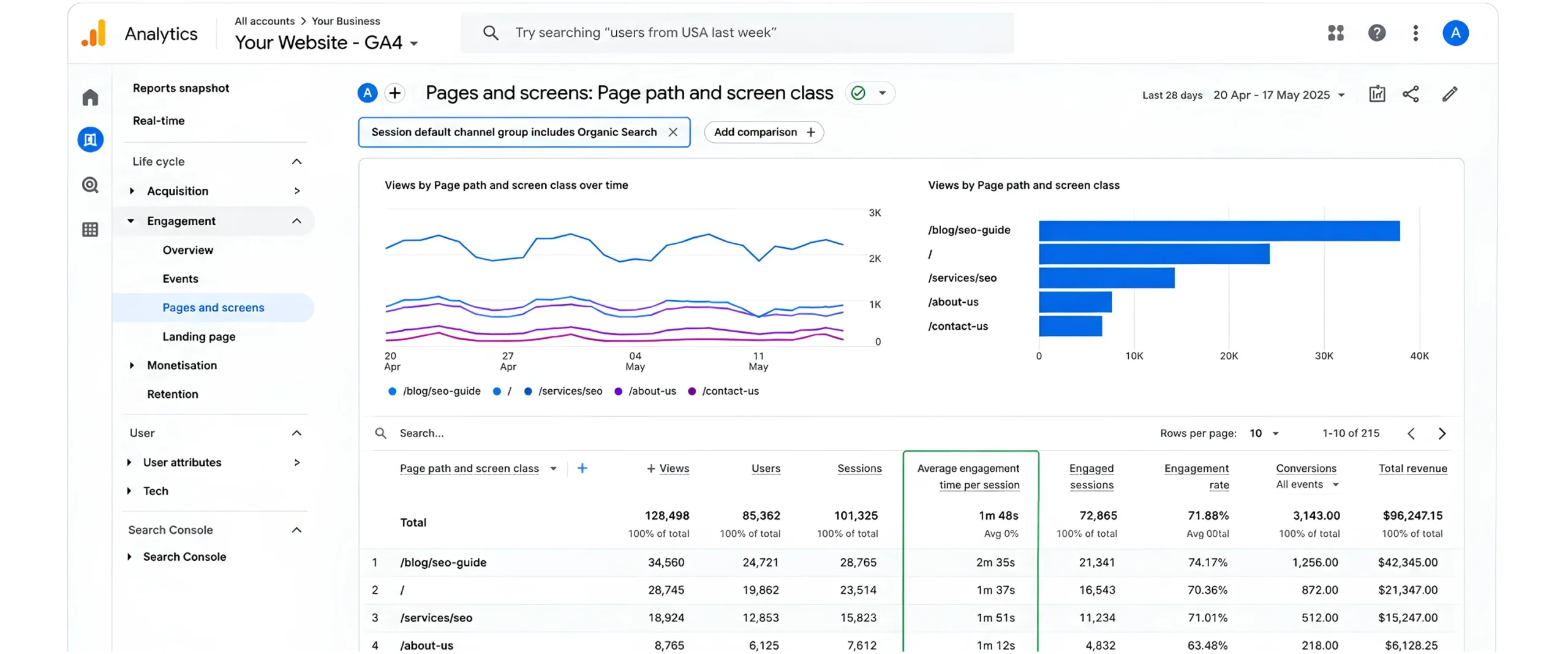
Task: Remove the Organic Search comparison filter
Action: [673, 132]
